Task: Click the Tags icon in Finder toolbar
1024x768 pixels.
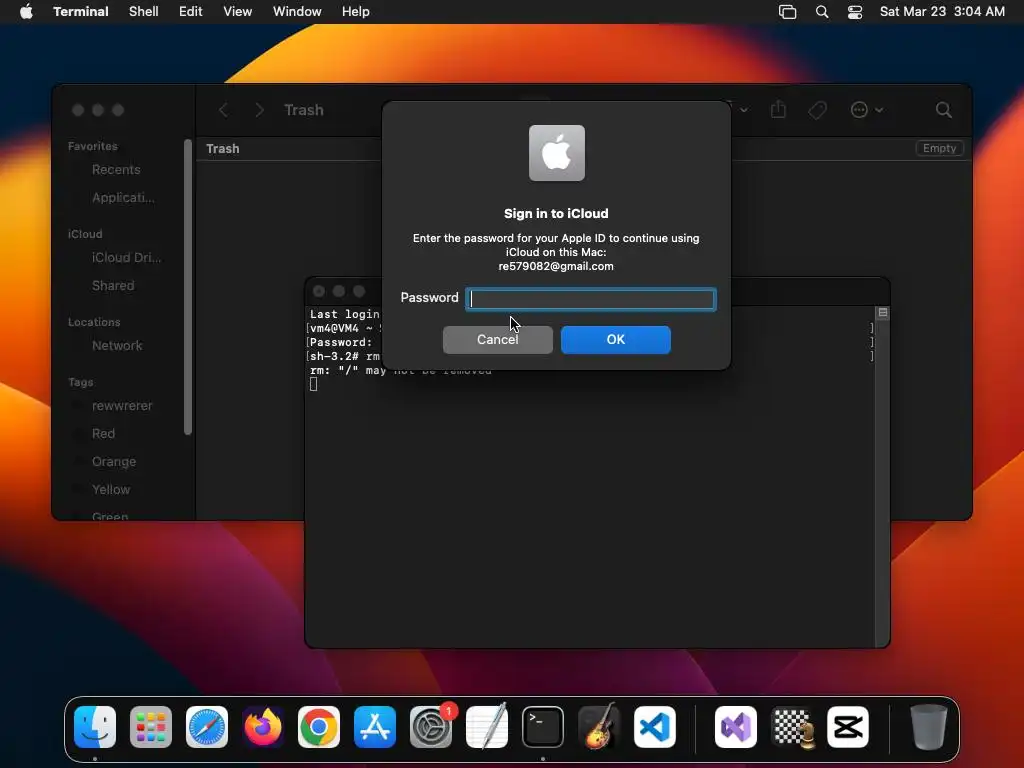Action: pos(817,110)
